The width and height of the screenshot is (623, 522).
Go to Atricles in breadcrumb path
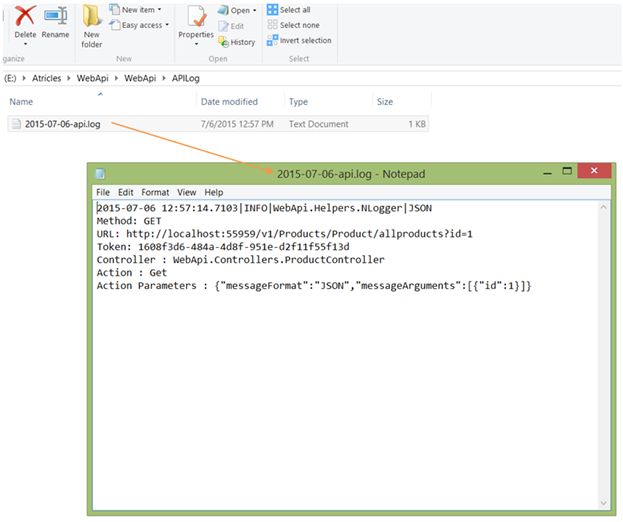pos(46,78)
